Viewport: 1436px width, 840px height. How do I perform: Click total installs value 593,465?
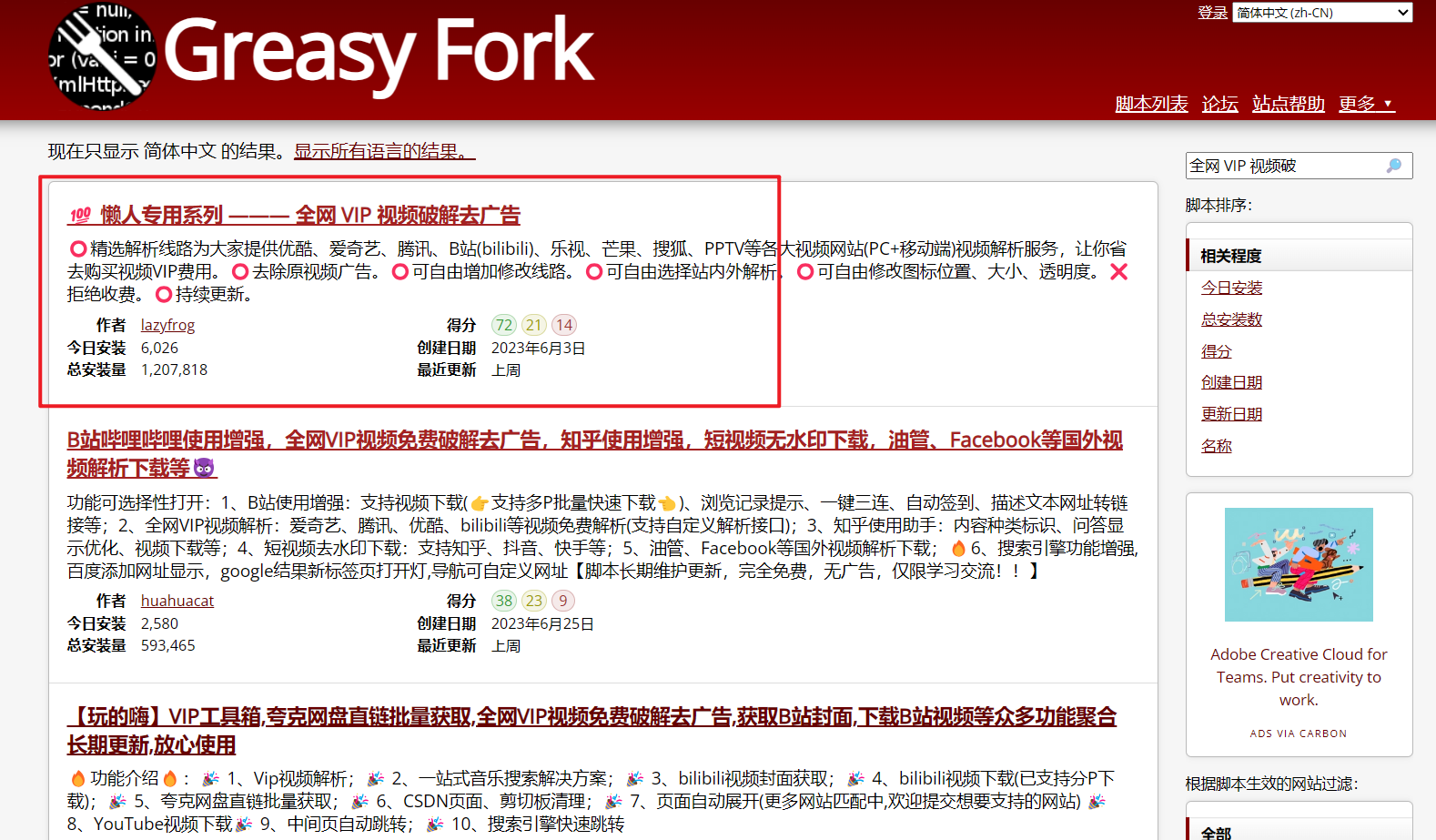point(167,645)
